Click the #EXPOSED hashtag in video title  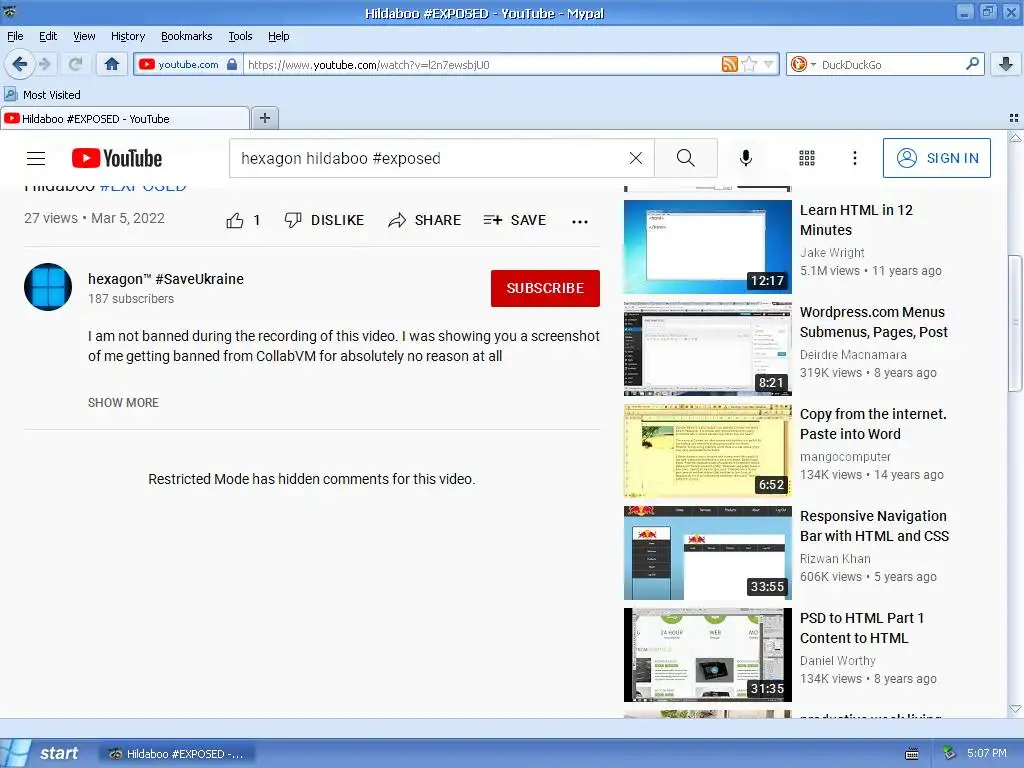(143, 187)
